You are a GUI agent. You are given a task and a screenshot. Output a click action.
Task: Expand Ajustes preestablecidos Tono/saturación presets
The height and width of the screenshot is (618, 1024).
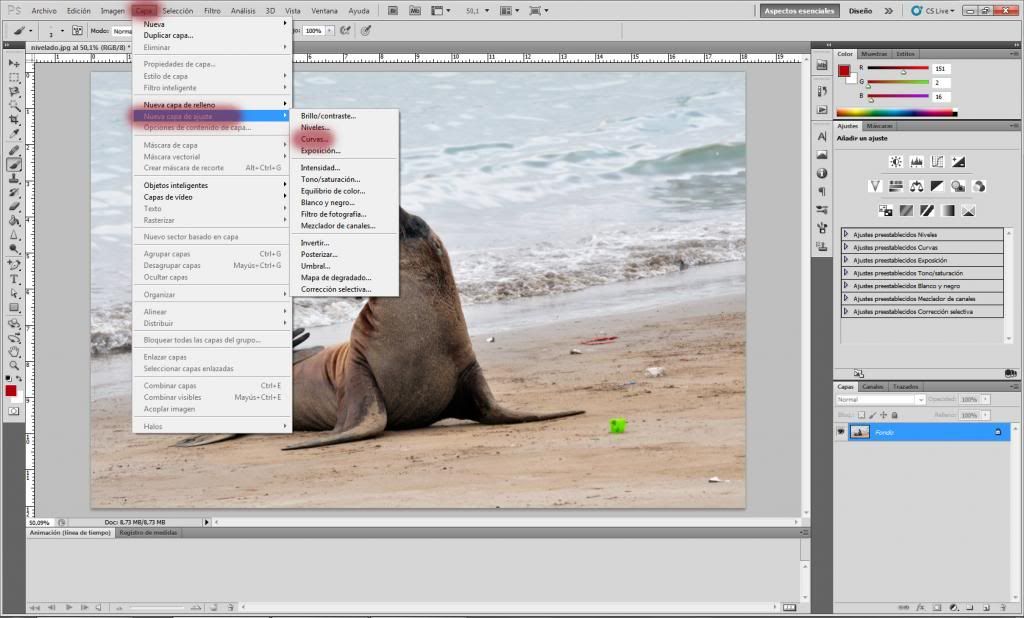coord(846,272)
